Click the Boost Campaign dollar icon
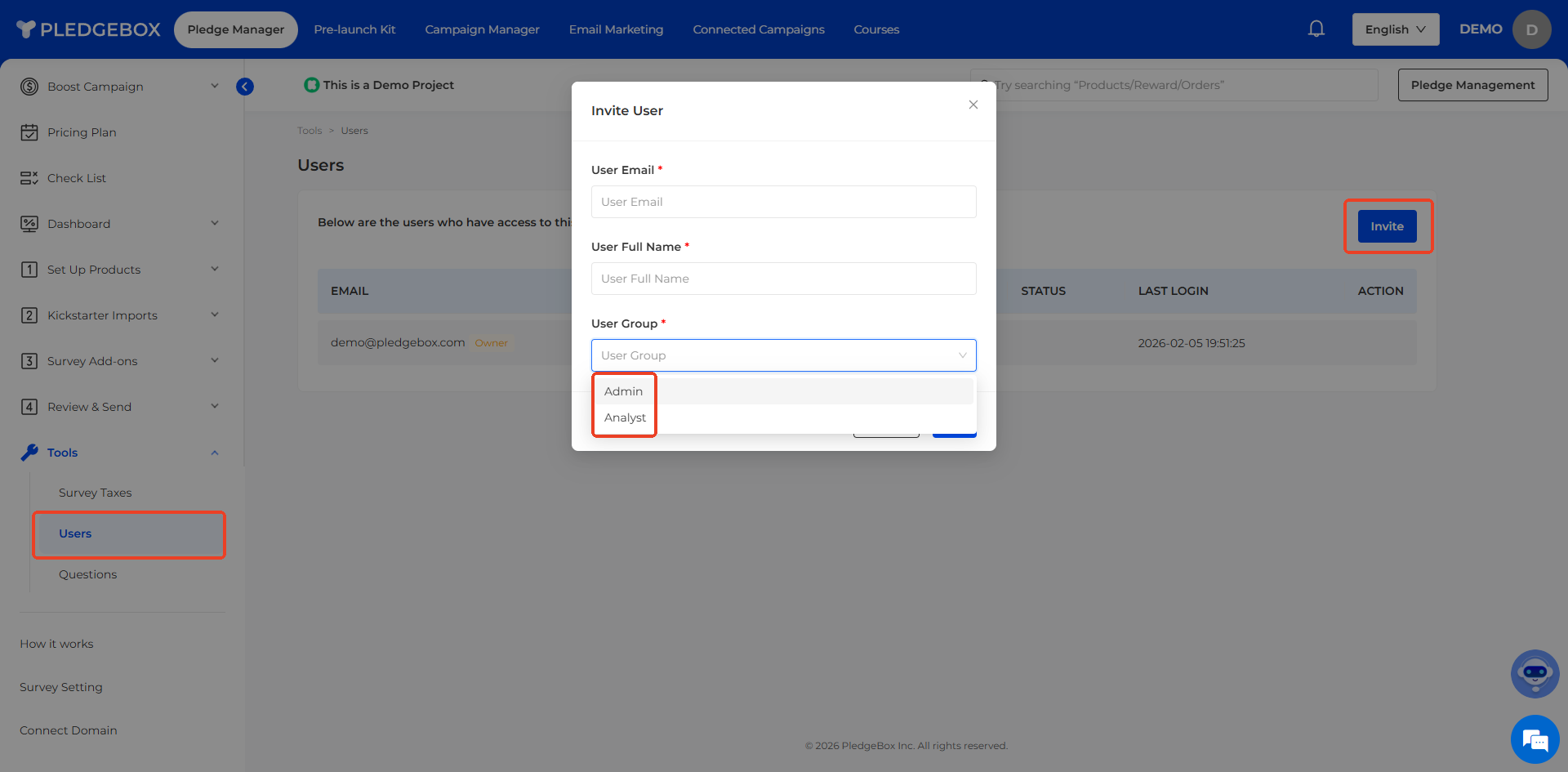This screenshot has height=772, width=1568. coord(29,87)
